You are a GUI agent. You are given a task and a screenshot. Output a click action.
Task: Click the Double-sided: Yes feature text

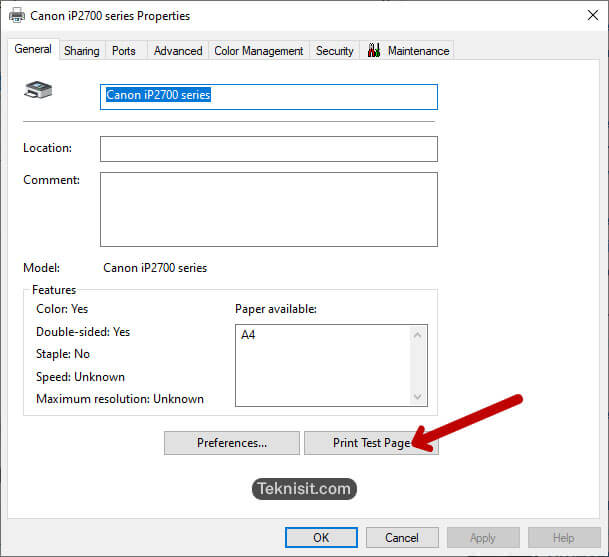click(x=83, y=332)
